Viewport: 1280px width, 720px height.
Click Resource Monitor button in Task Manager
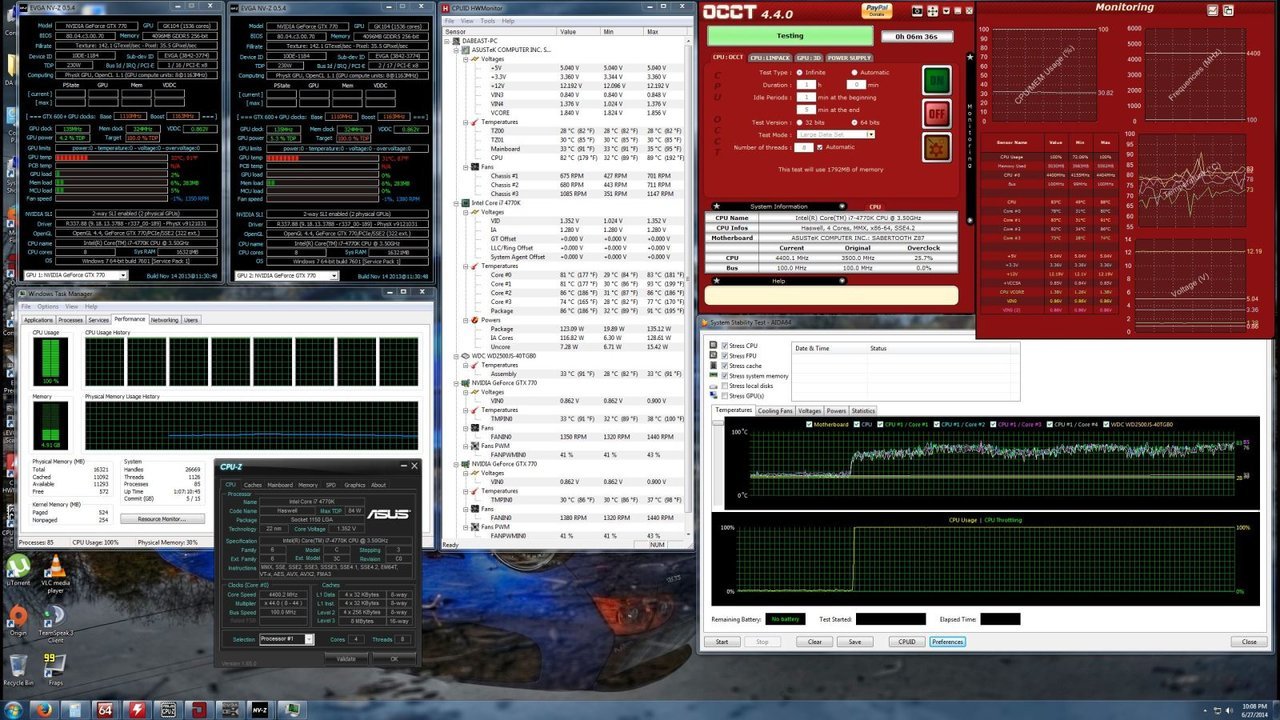[162, 519]
